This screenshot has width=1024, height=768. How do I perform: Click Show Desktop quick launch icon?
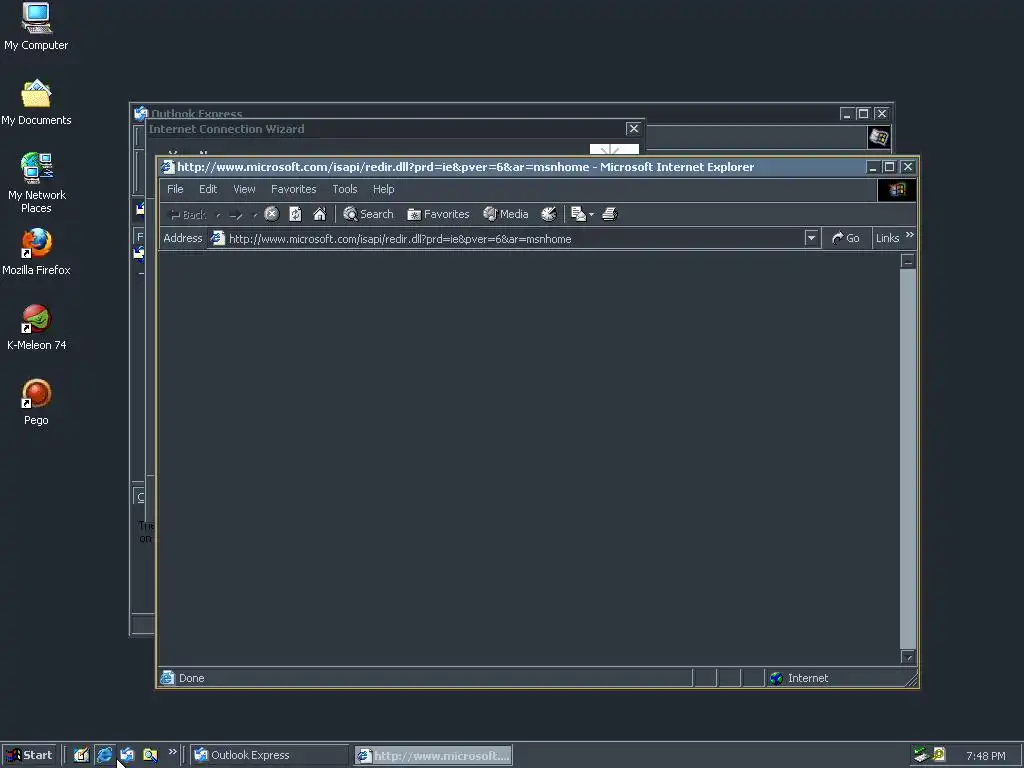[81, 755]
